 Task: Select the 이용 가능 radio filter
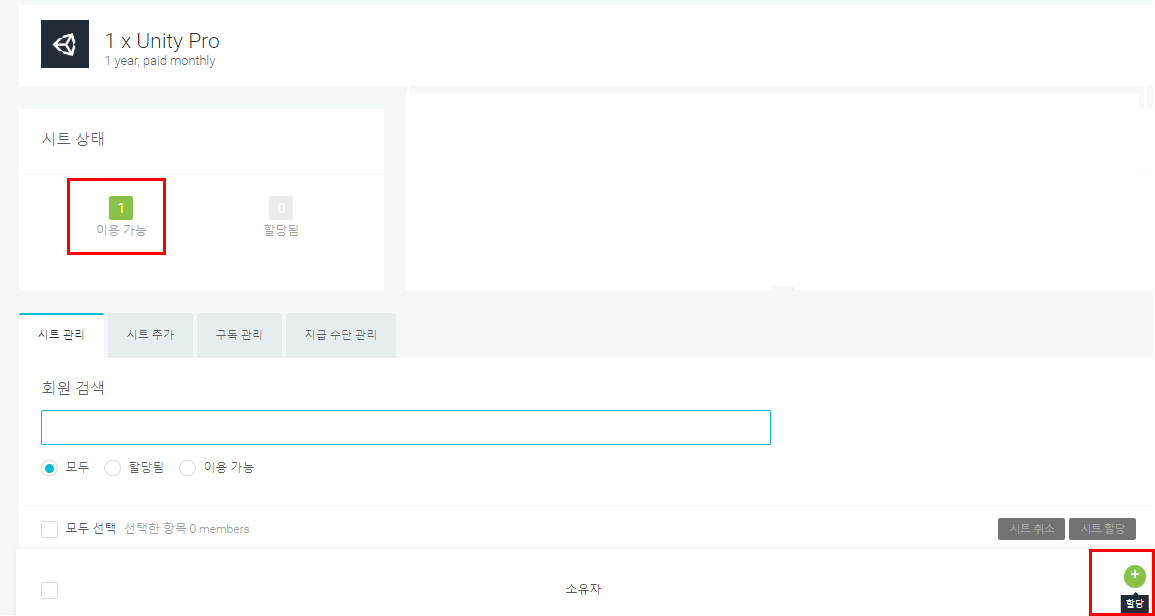[x=188, y=468]
